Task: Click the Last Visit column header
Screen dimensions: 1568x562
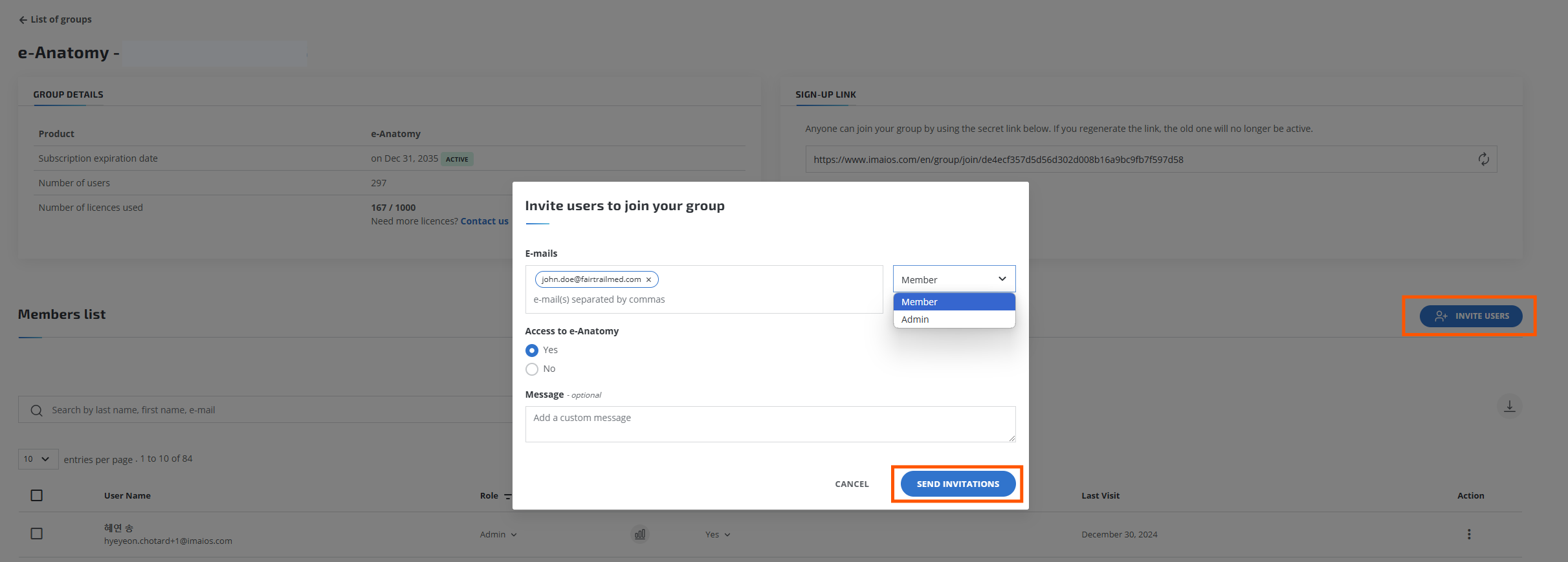Action: (1100, 496)
